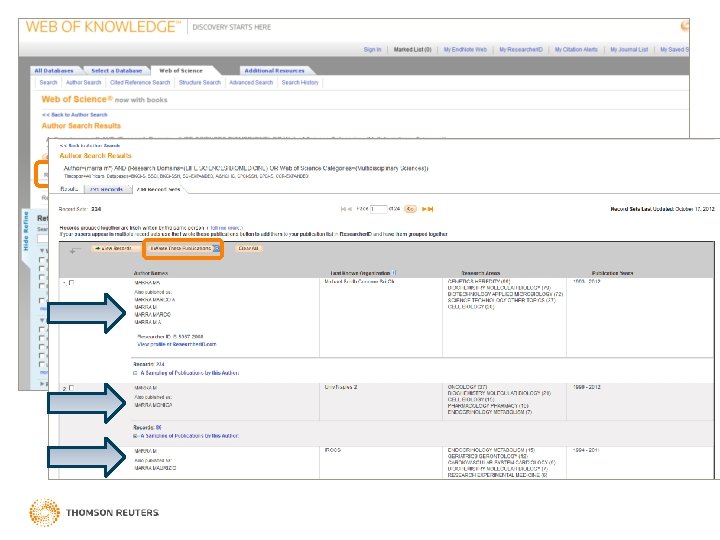
Task: Click the Sign In link
Action: coord(372,50)
